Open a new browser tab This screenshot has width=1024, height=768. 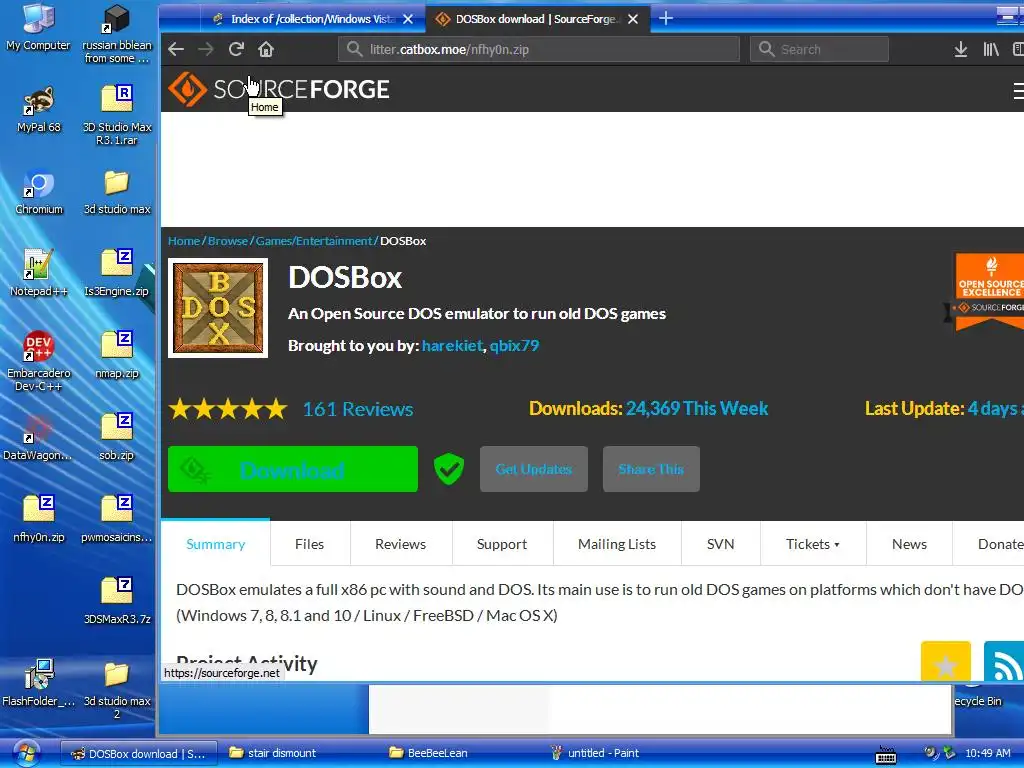(x=665, y=18)
